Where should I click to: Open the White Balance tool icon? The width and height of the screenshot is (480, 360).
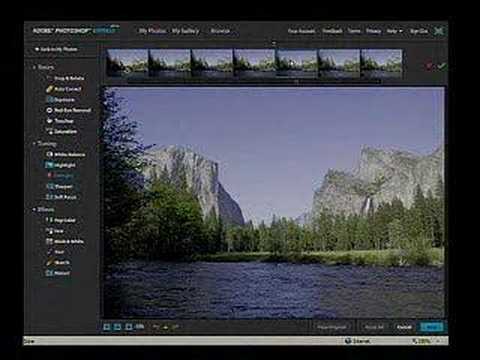49,154
